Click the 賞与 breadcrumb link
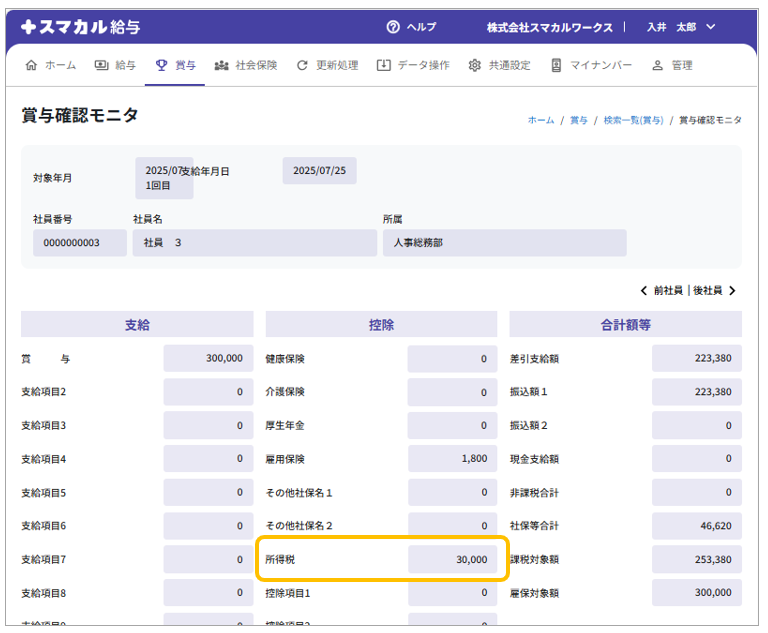This screenshot has height=633, width=768. pos(579,120)
